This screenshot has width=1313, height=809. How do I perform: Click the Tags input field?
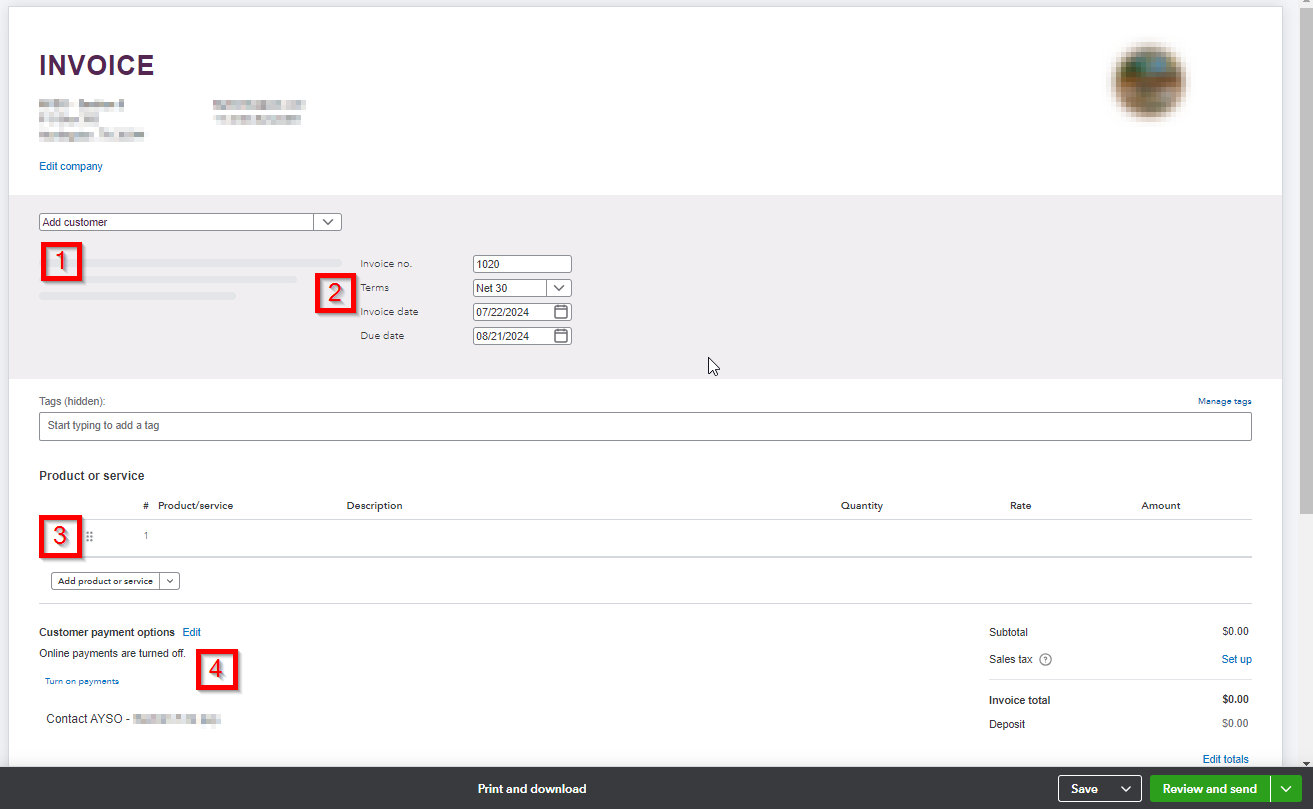pos(645,426)
